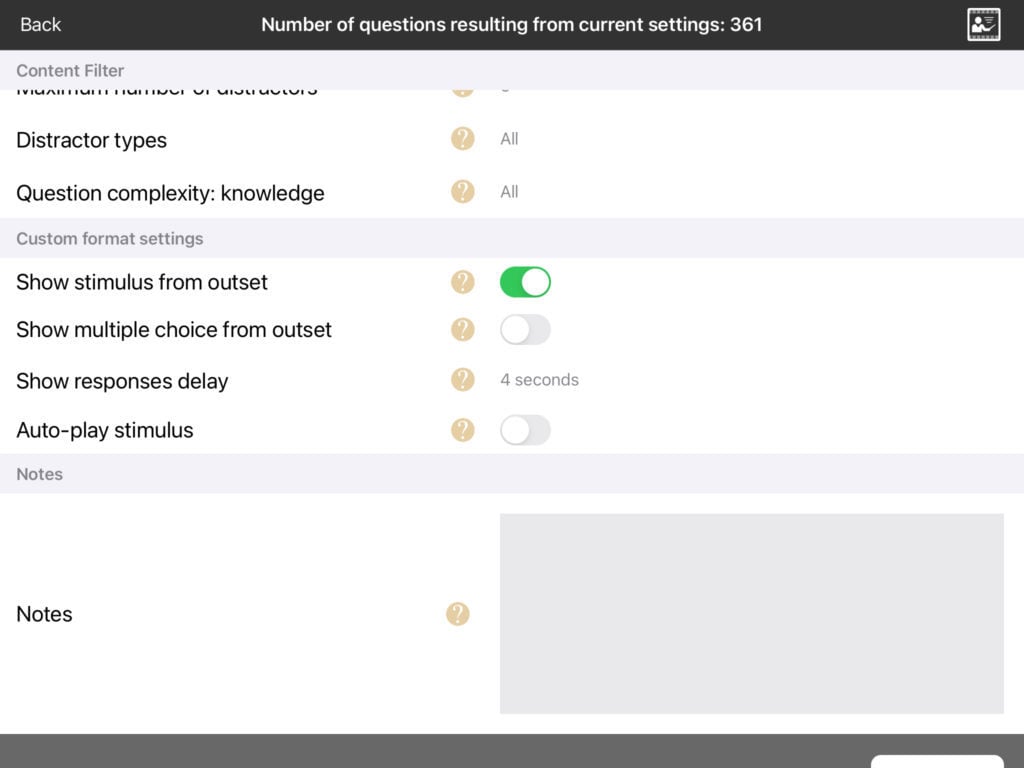
Task: Open help for Show responses delay
Action: pyautogui.click(x=462, y=379)
